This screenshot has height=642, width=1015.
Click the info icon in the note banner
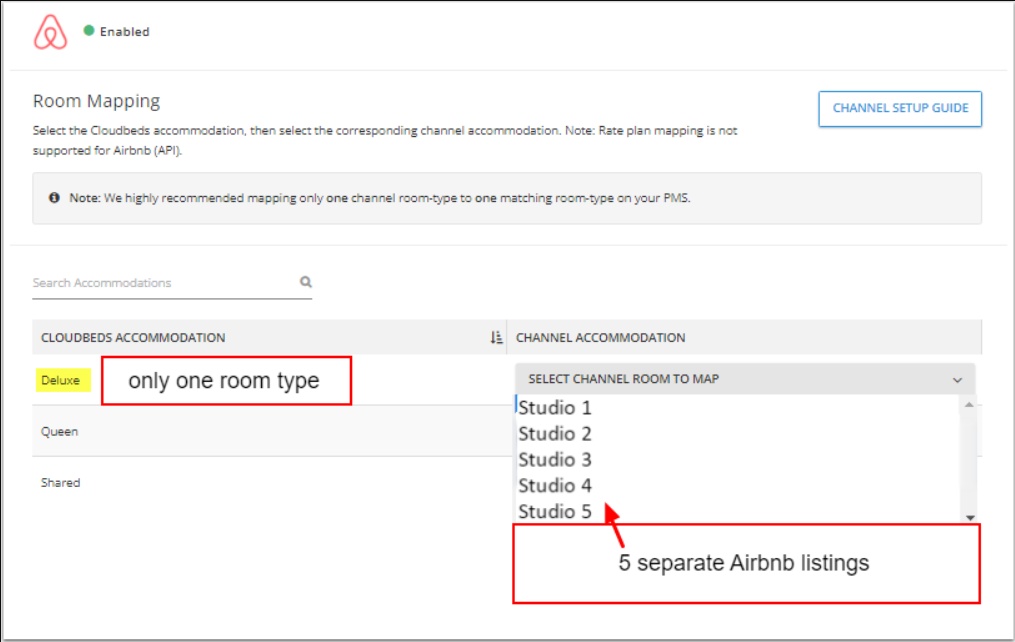point(54,198)
